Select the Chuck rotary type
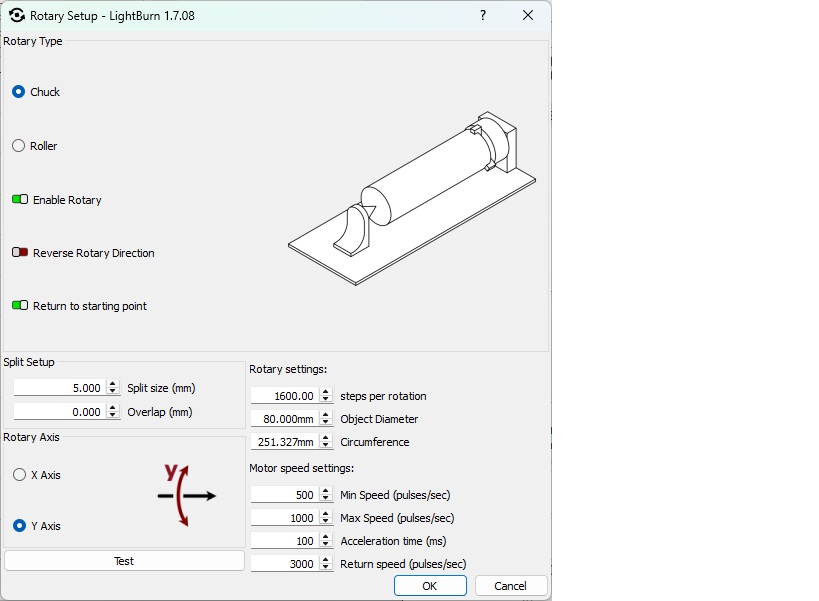The width and height of the screenshot is (819, 601). pyautogui.click(x=18, y=92)
